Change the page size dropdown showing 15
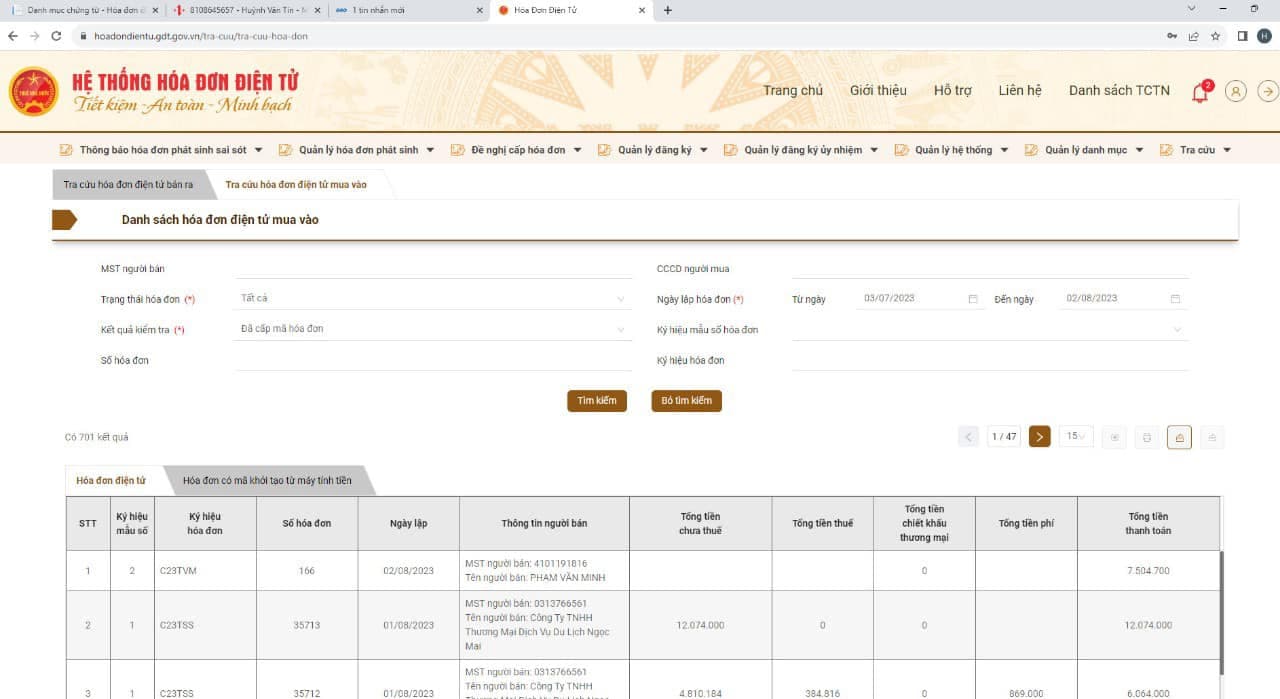Image resolution: width=1280 pixels, height=699 pixels. (x=1076, y=436)
